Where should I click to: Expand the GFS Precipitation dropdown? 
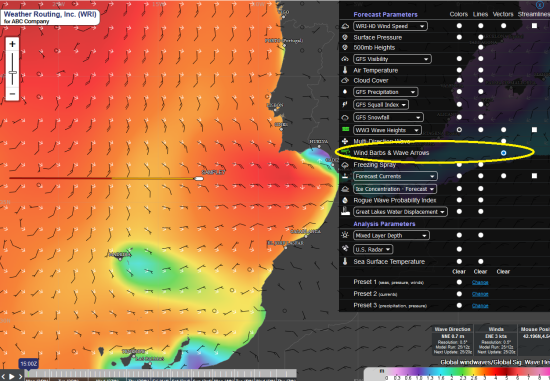tap(385, 92)
